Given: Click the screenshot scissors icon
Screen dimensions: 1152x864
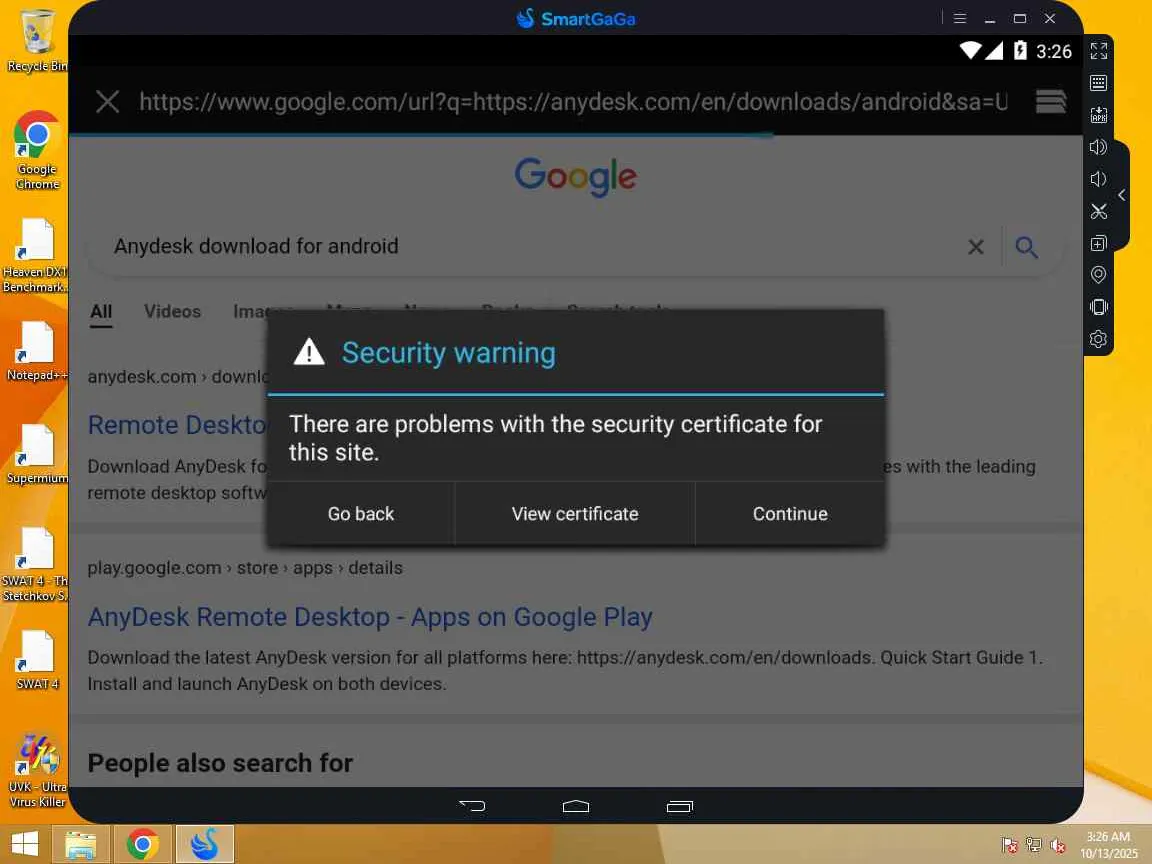Looking at the screenshot, I should (1098, 212).
